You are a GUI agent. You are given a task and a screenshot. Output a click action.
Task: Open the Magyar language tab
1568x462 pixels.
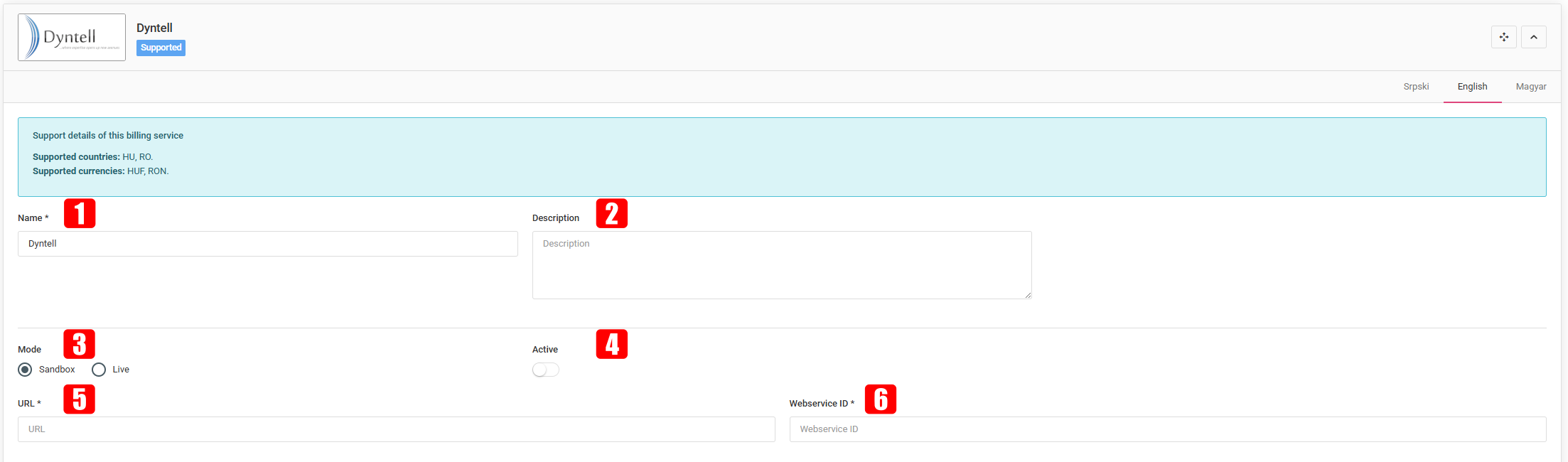coord(1531,87)
